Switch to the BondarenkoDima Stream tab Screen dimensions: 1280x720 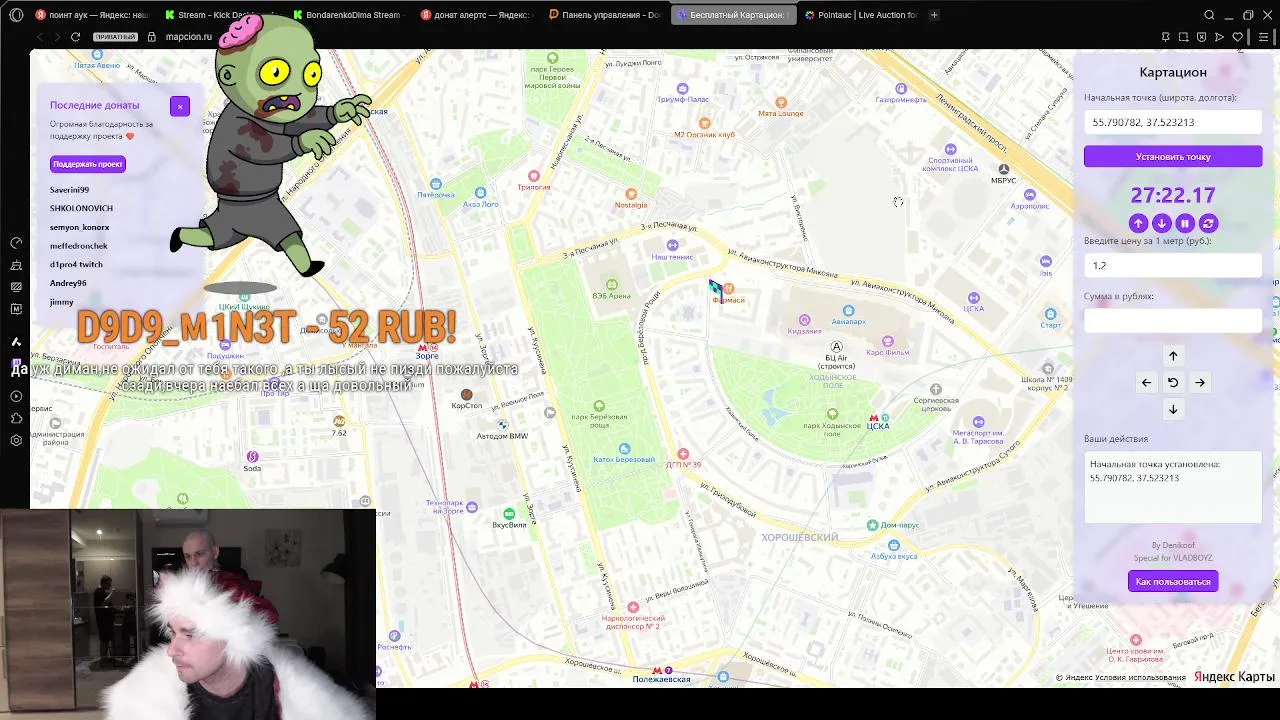348,15
